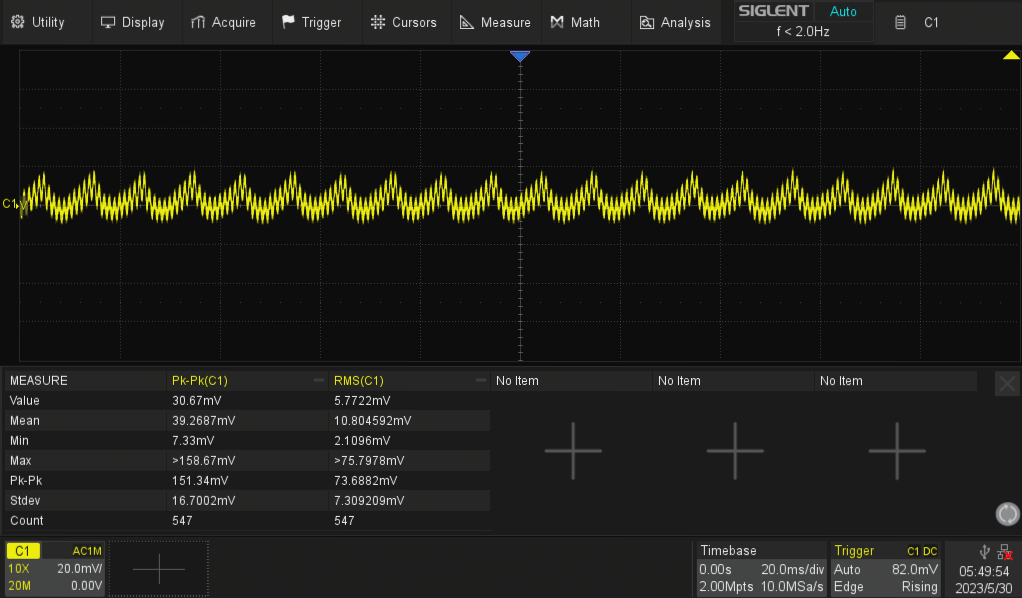Collapse the RMS(C1) statistics column
The height and width of the screenshot is (598, 1022).
click(479, 380)
